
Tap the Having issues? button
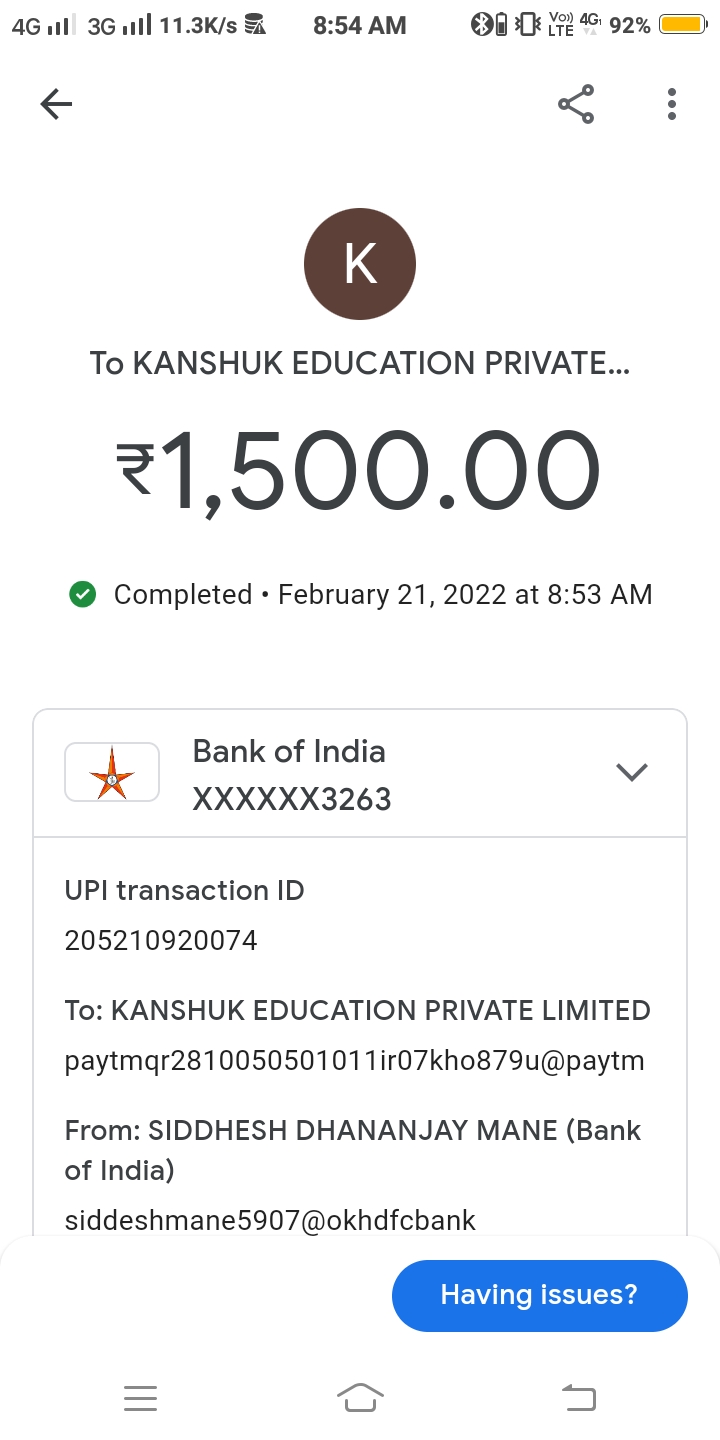click(539, 1295)
